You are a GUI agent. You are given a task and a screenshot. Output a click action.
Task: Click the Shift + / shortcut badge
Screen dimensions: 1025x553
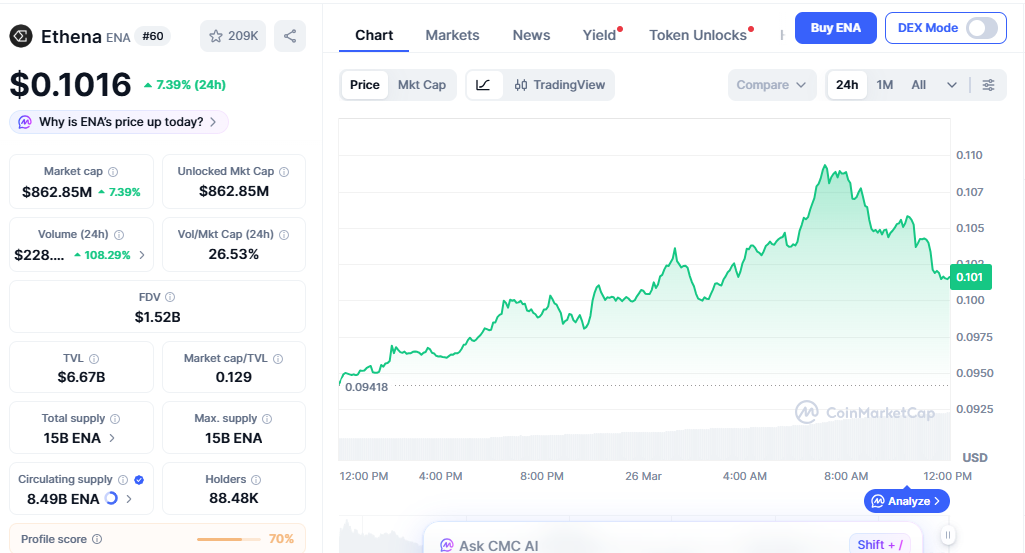pyautogui.click(x=880, y=545)
